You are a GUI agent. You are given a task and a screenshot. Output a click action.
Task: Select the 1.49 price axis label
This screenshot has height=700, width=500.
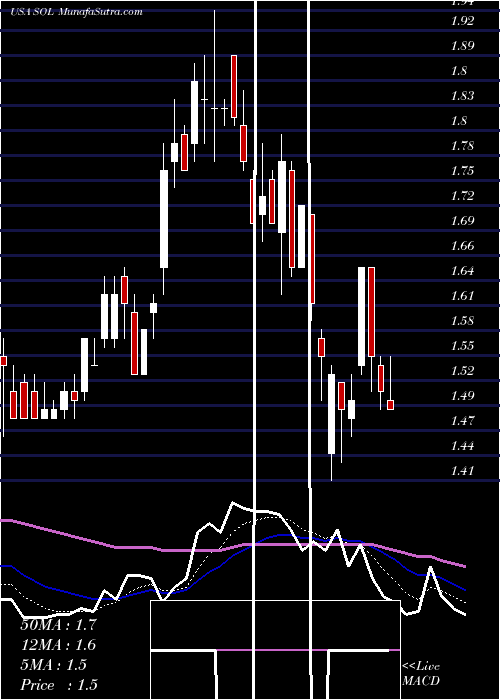[465, 396]
